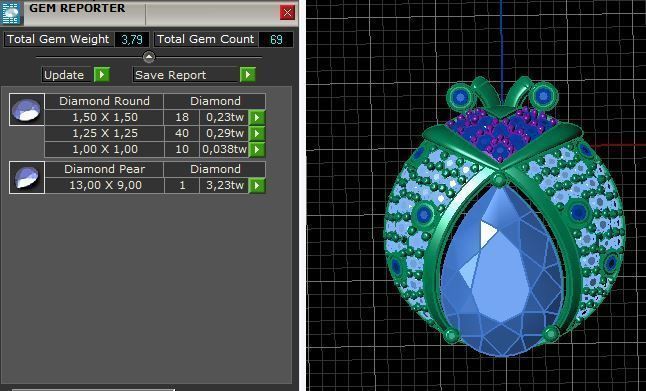Click the green arrow for 1,00 X 1,00 row
This screenshot has width=646, height=391.
pyautogui.click(x=257, y=149)
